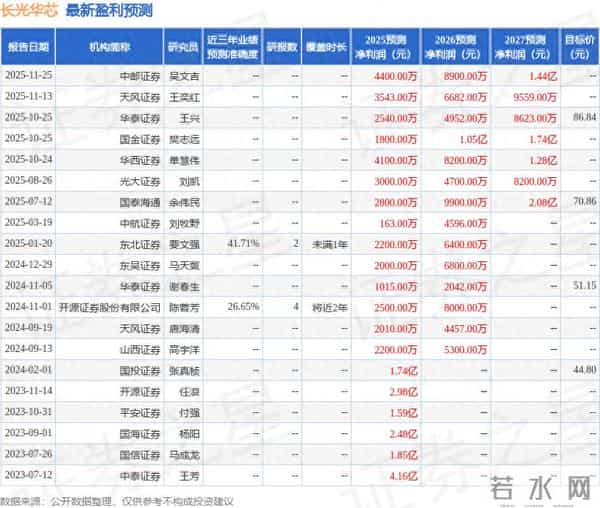Click the value 6682.00万
The height and width of the screenshot is (508, 600).
(465, 98)
